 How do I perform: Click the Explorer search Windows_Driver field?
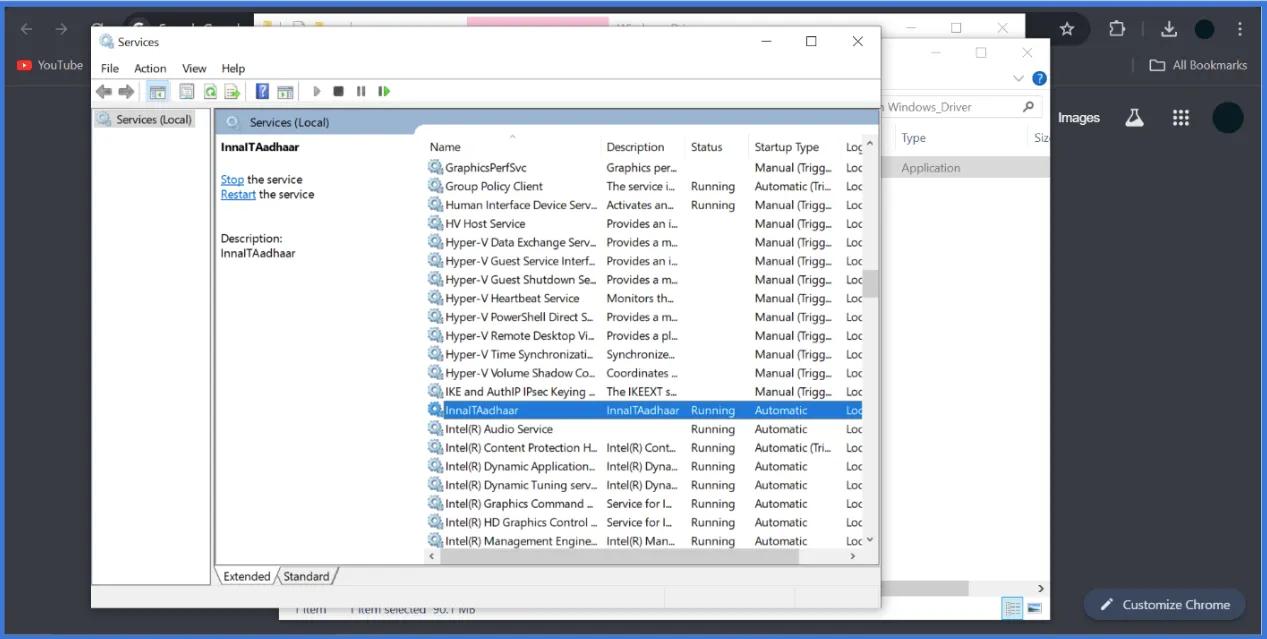(x=960, y=107)
